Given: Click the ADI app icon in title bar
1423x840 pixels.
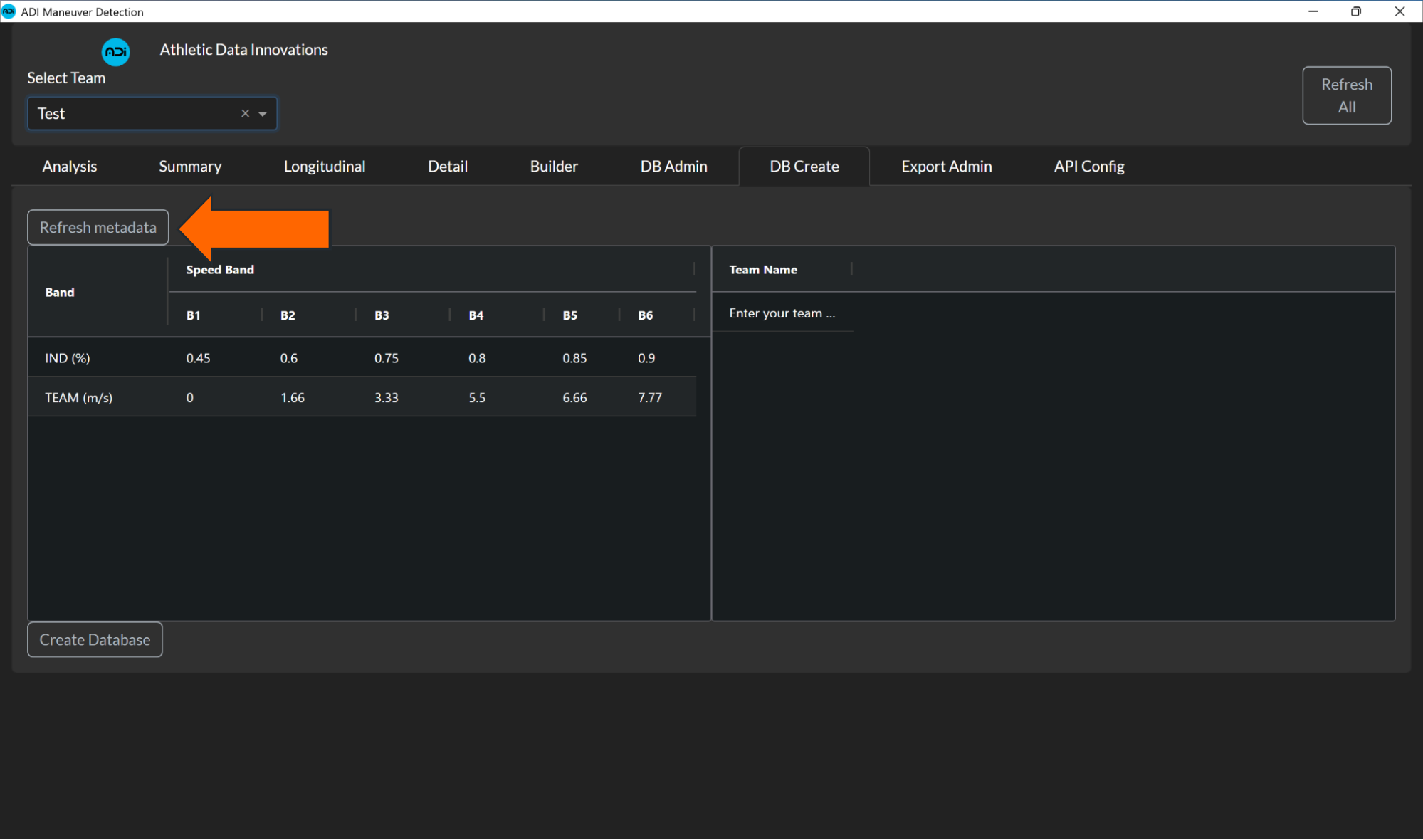Looking at the screenshot, I should (9, 11).
